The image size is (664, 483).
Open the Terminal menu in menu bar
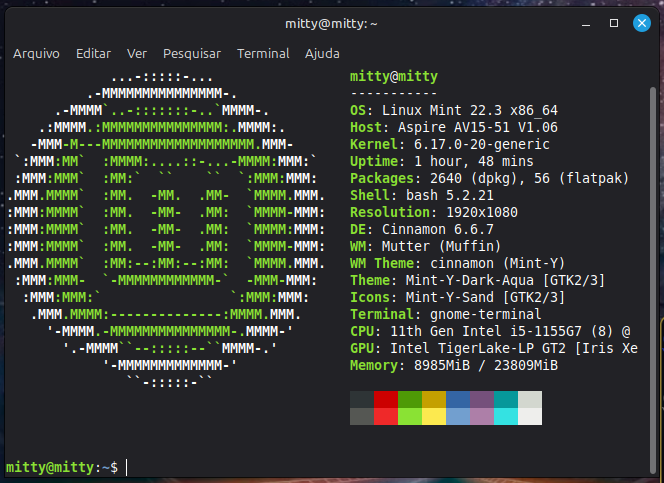(263, 53)
